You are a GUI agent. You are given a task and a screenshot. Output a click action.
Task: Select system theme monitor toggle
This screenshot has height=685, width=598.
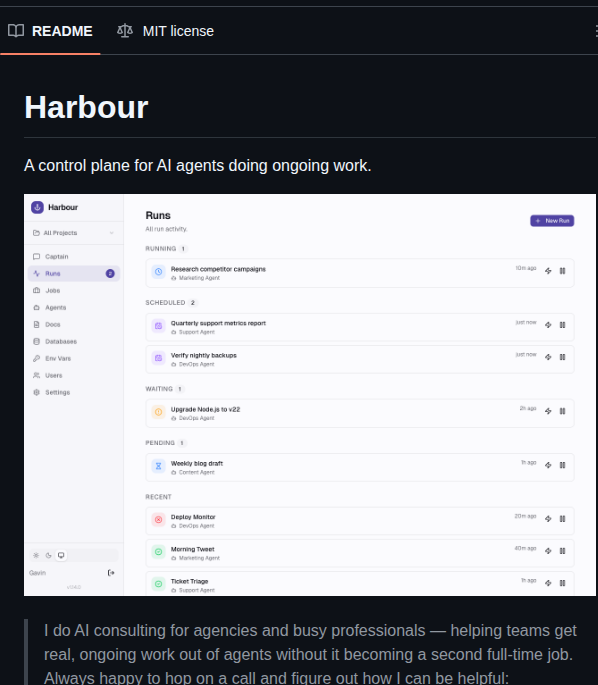pos(61,555)
